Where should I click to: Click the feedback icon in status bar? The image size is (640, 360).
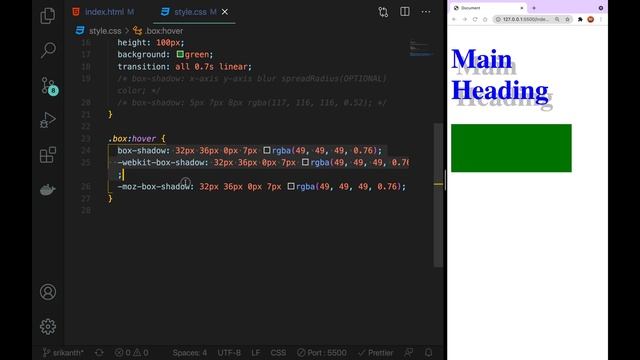tap(409, 352)
